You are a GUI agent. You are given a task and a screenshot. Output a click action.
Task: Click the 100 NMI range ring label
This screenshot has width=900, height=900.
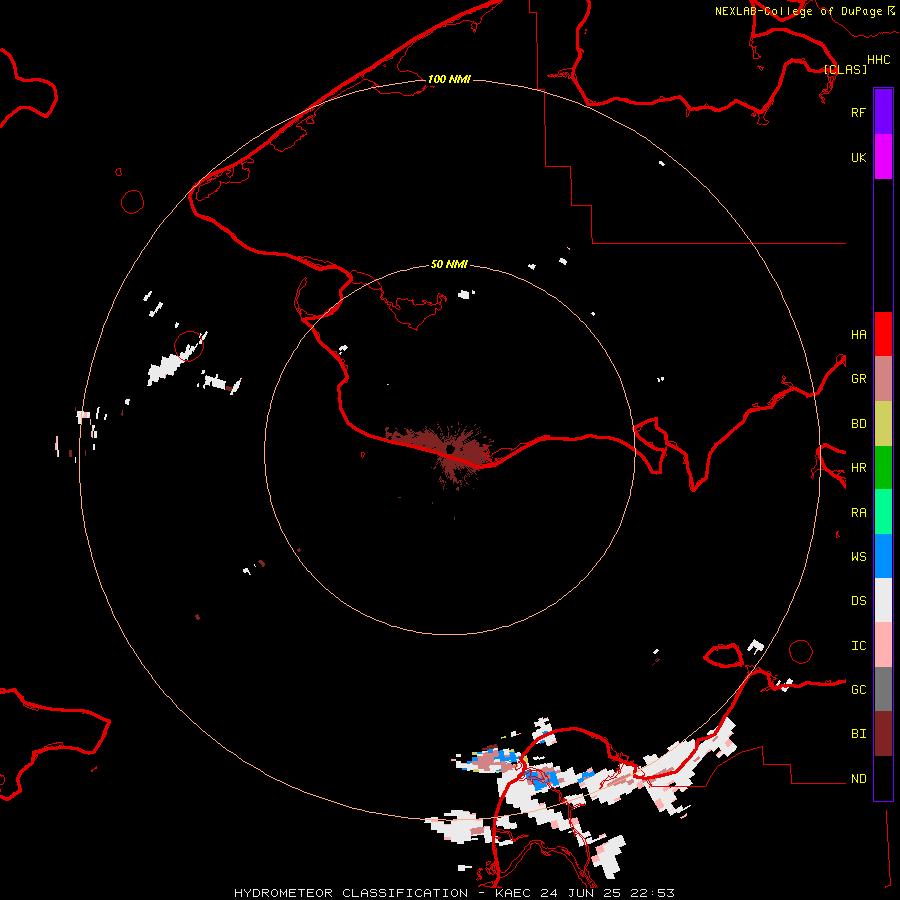click(x=449, y=79)
